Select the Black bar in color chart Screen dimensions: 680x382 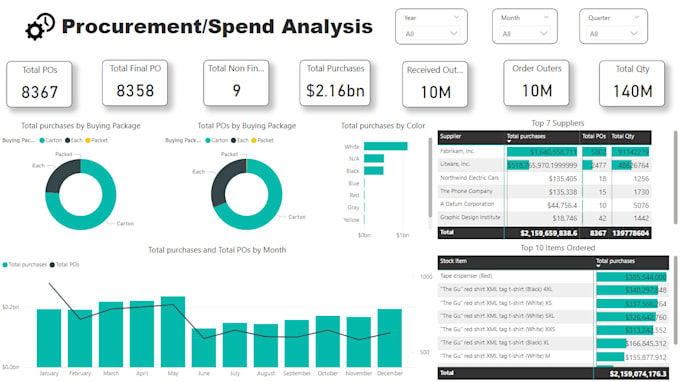(374, 170)
